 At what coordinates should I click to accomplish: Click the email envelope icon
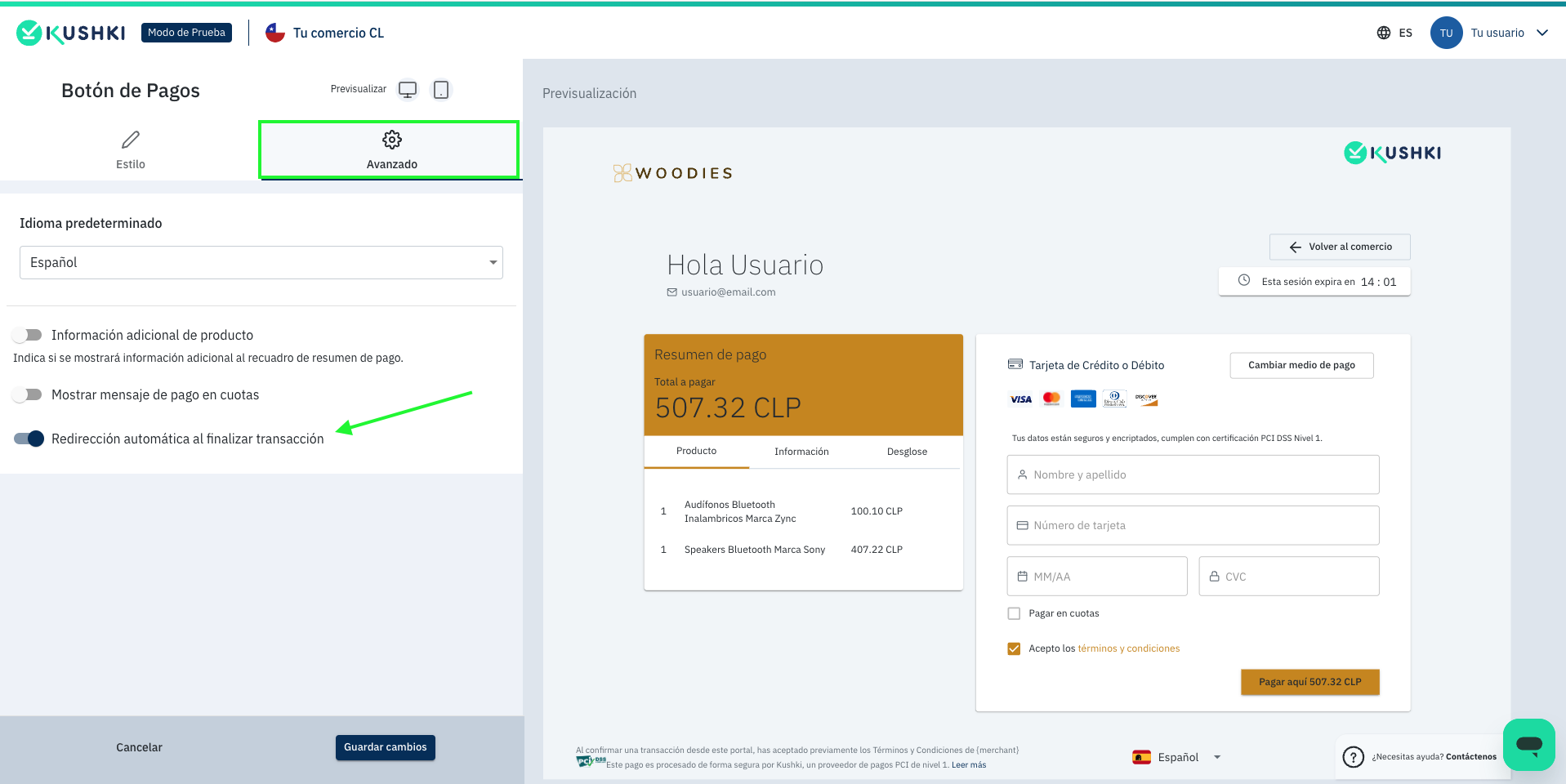click(x=672, y=292)
